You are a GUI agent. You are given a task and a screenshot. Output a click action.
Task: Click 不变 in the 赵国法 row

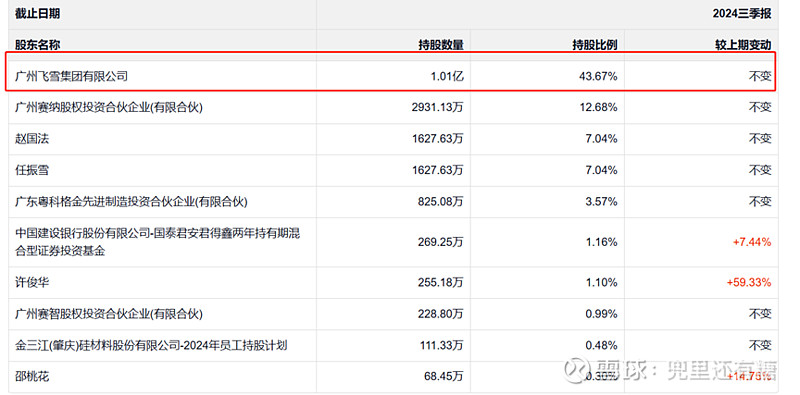pyautogui.click(x=760, y=139)
